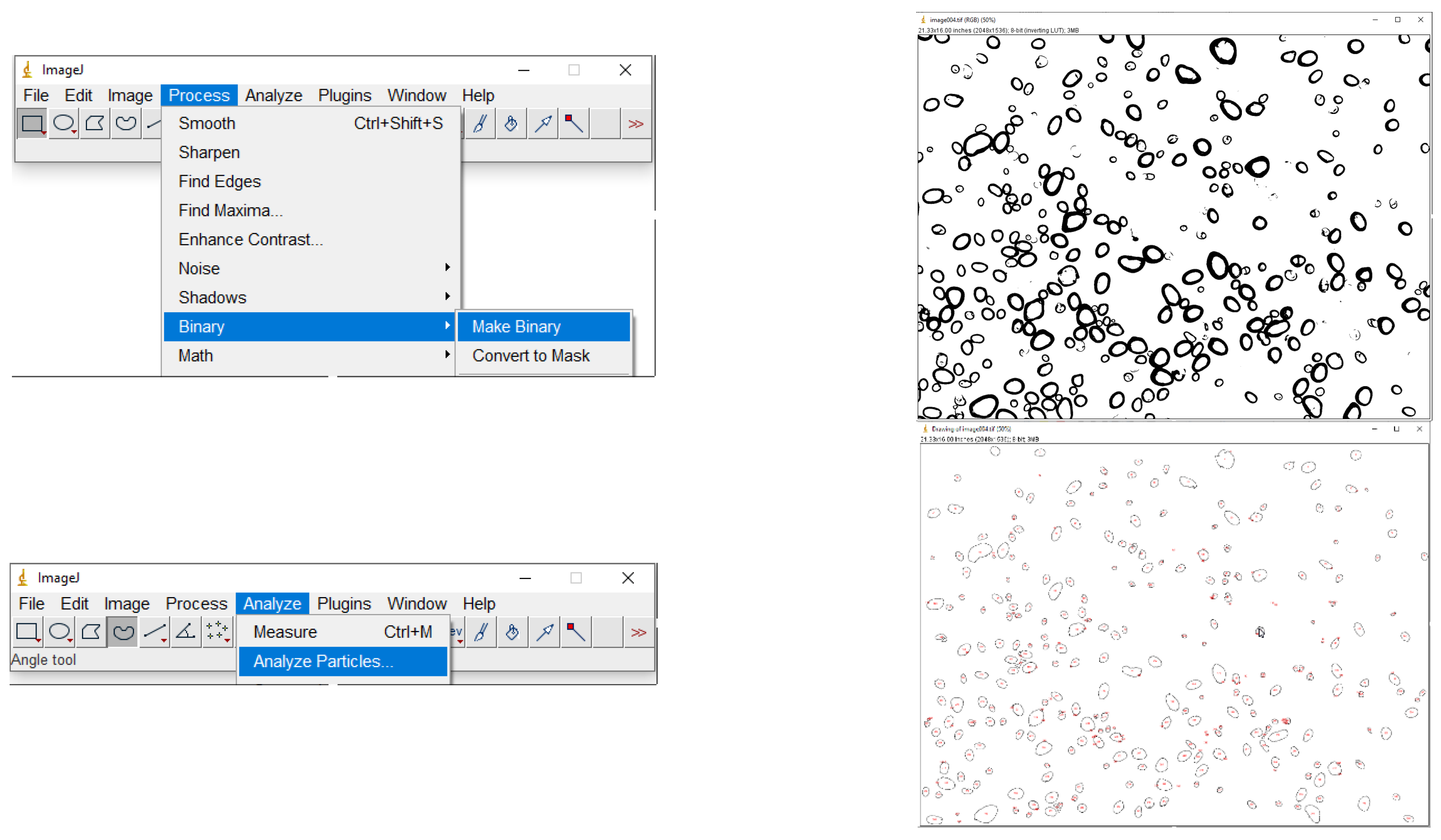Screen dimensions: 1441x840
Task: Open Process menu in Analyze-menu ImageJ window
Action: click(x=196, y=603)
